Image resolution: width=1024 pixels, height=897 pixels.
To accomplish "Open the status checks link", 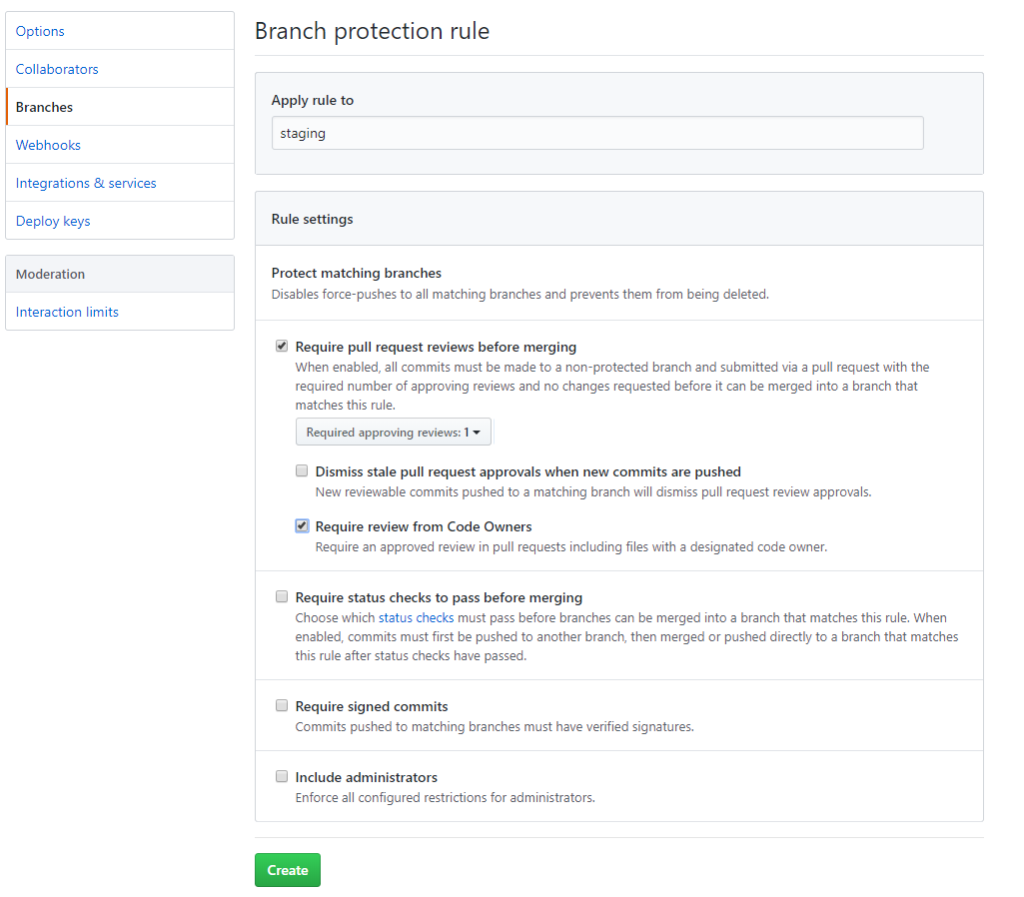I will coord(415,617).
